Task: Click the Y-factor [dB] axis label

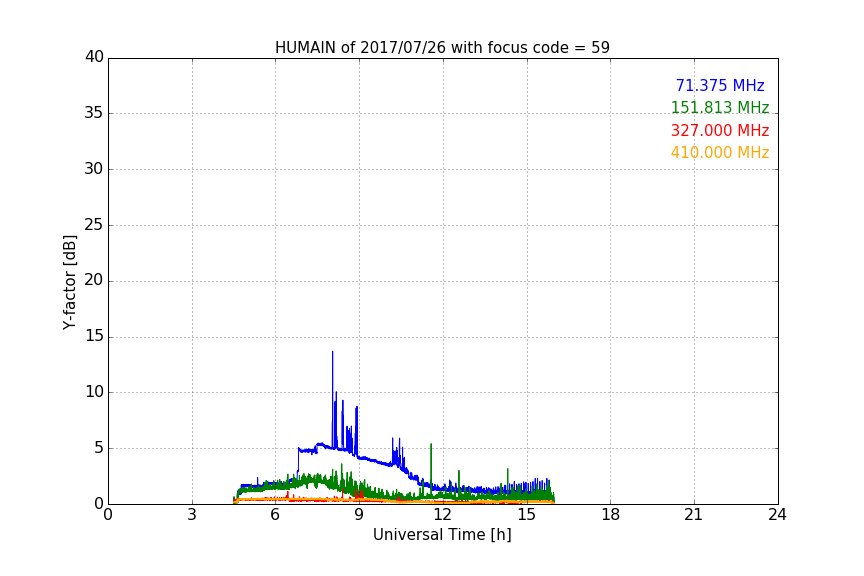Action: tap(69, 282)
